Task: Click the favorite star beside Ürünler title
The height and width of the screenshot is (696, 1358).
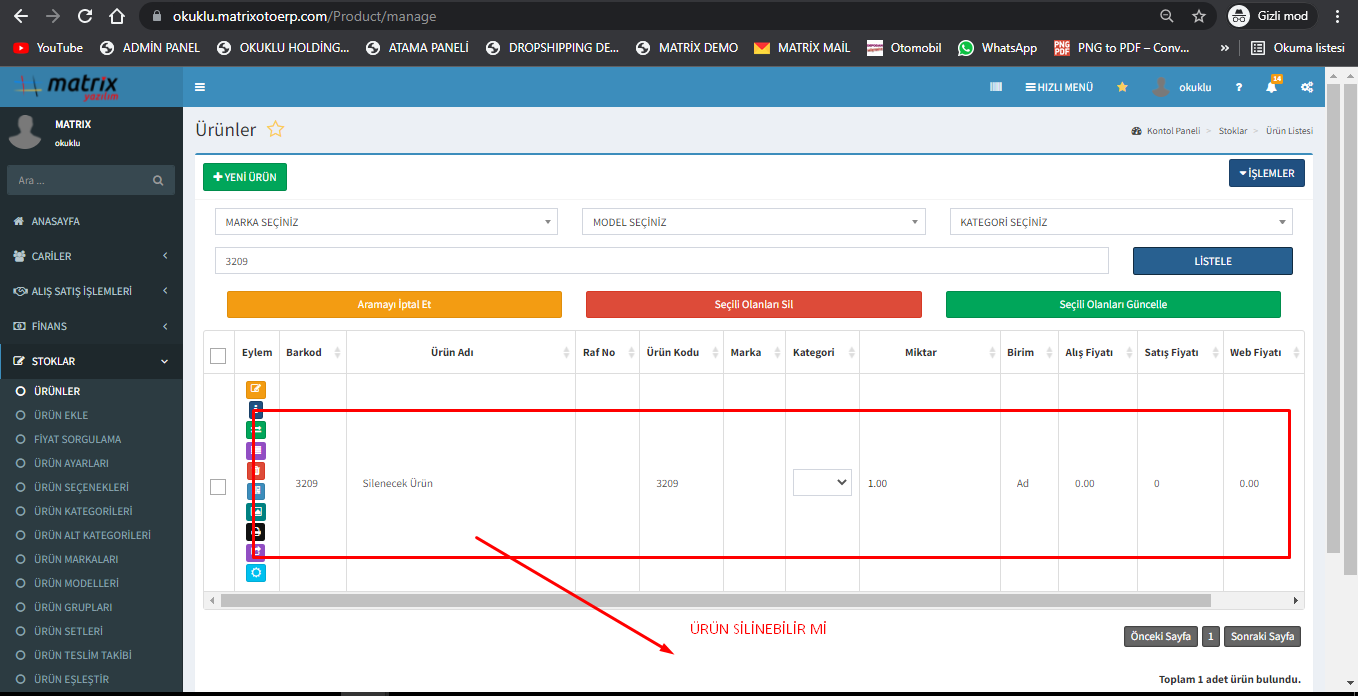Action: 276,130
